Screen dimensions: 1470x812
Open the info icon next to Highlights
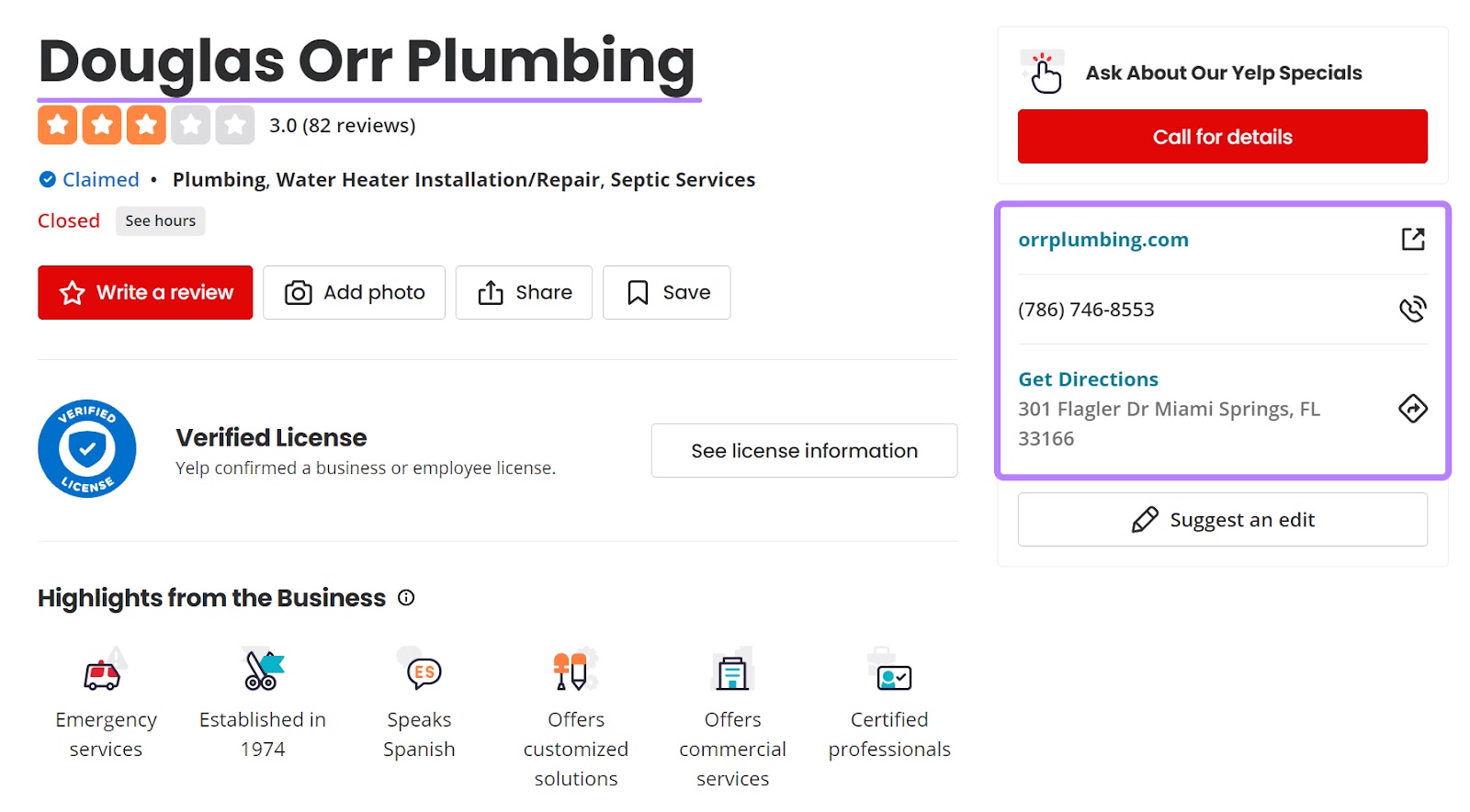tap(406, 598)
